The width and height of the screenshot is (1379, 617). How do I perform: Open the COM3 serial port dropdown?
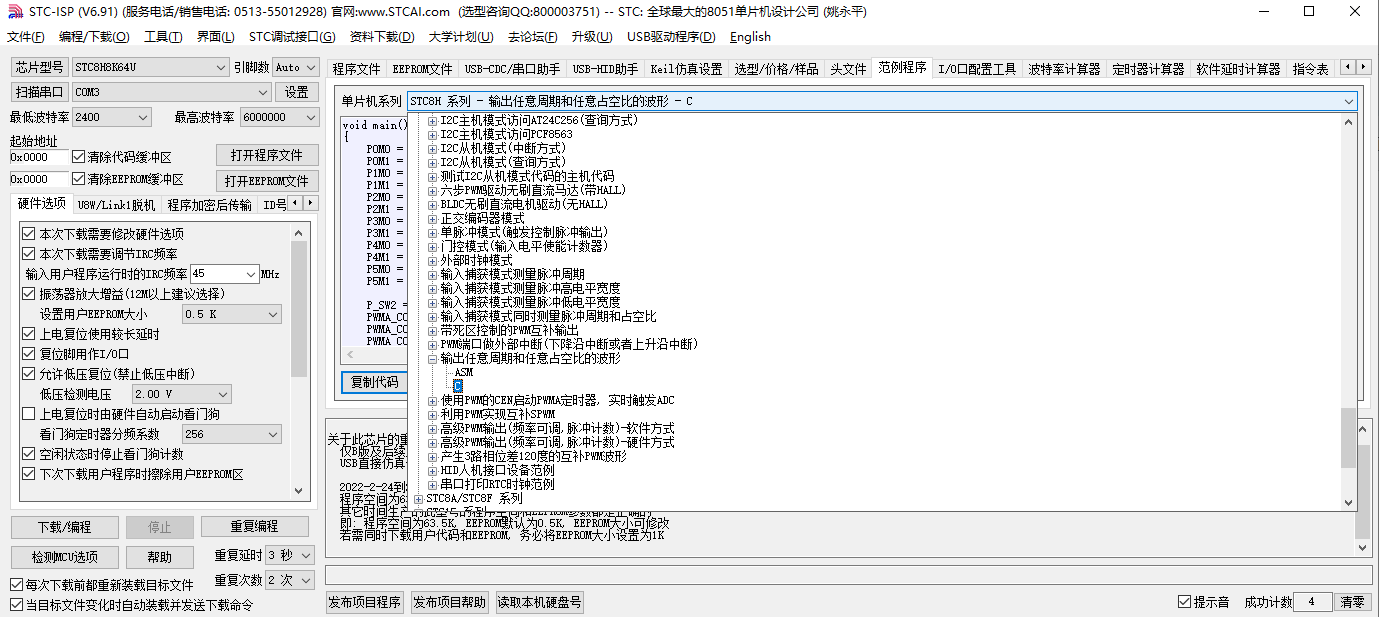pos(171,92)
